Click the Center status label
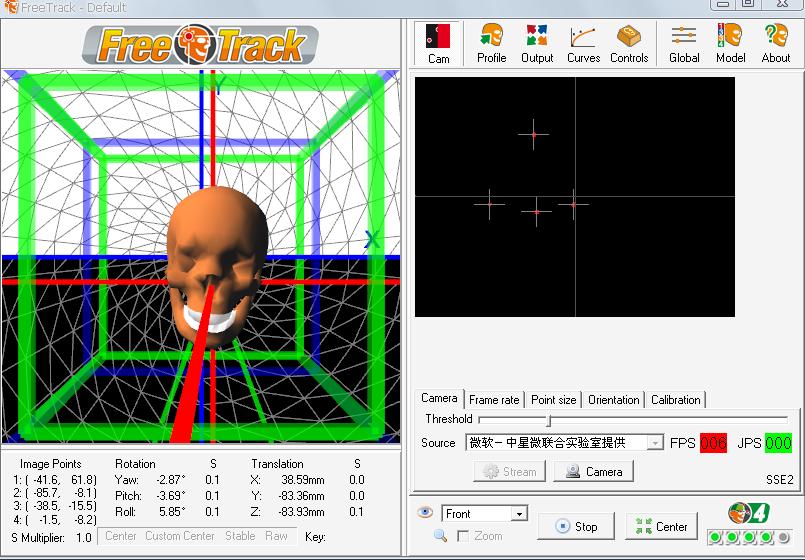 pyautogui.click(x=121, y=536)
